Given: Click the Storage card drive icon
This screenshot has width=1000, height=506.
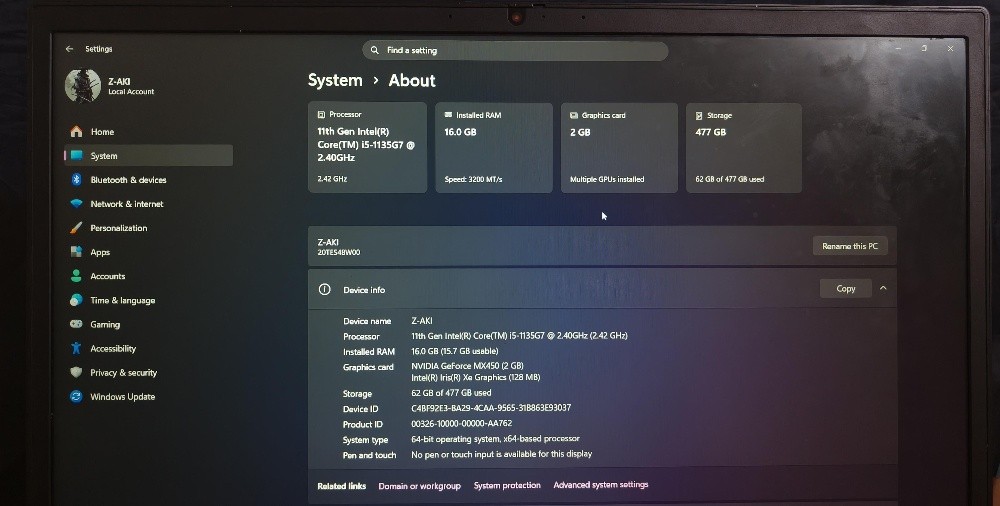Looking at the screenshot, I should click(699, 115).
